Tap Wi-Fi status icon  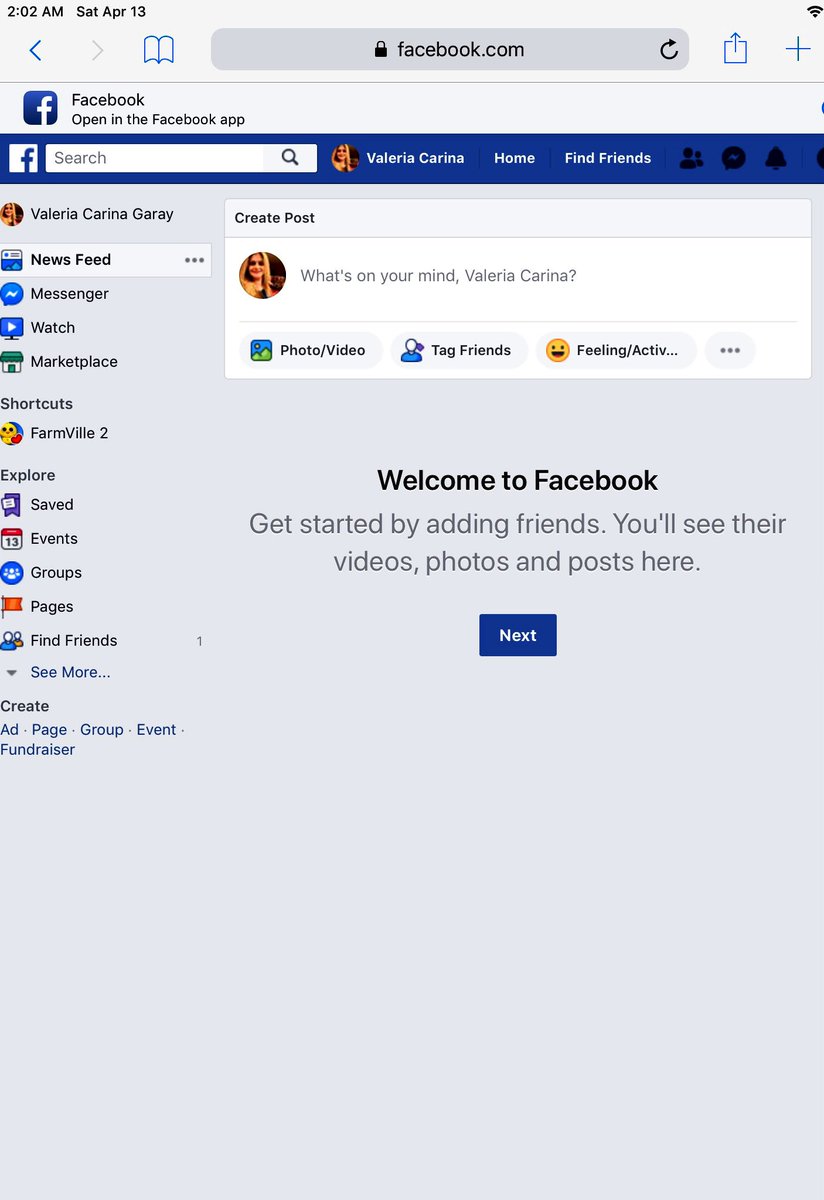(x=814, y=11)
